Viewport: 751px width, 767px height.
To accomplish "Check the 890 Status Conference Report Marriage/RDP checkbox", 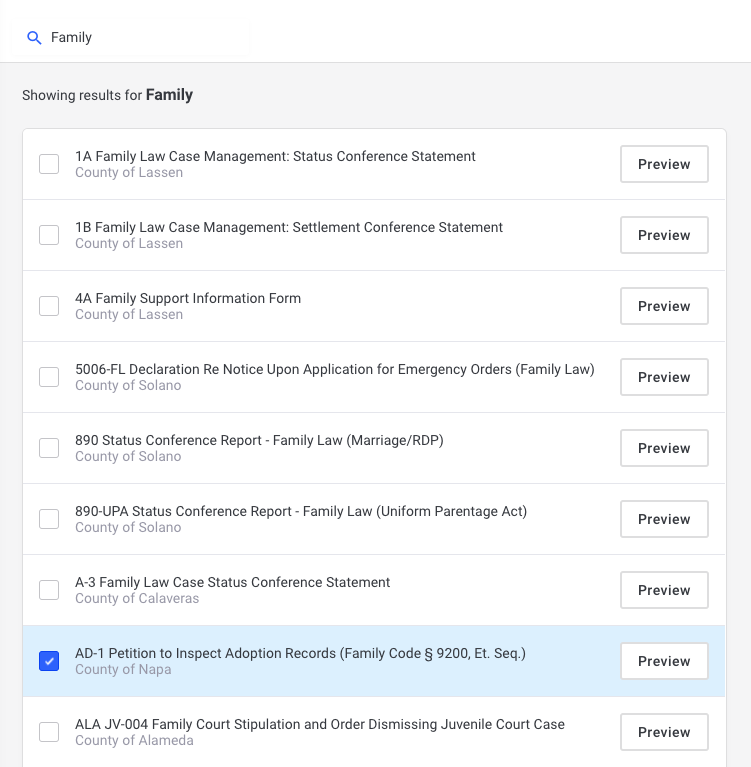I will [49, 448].
